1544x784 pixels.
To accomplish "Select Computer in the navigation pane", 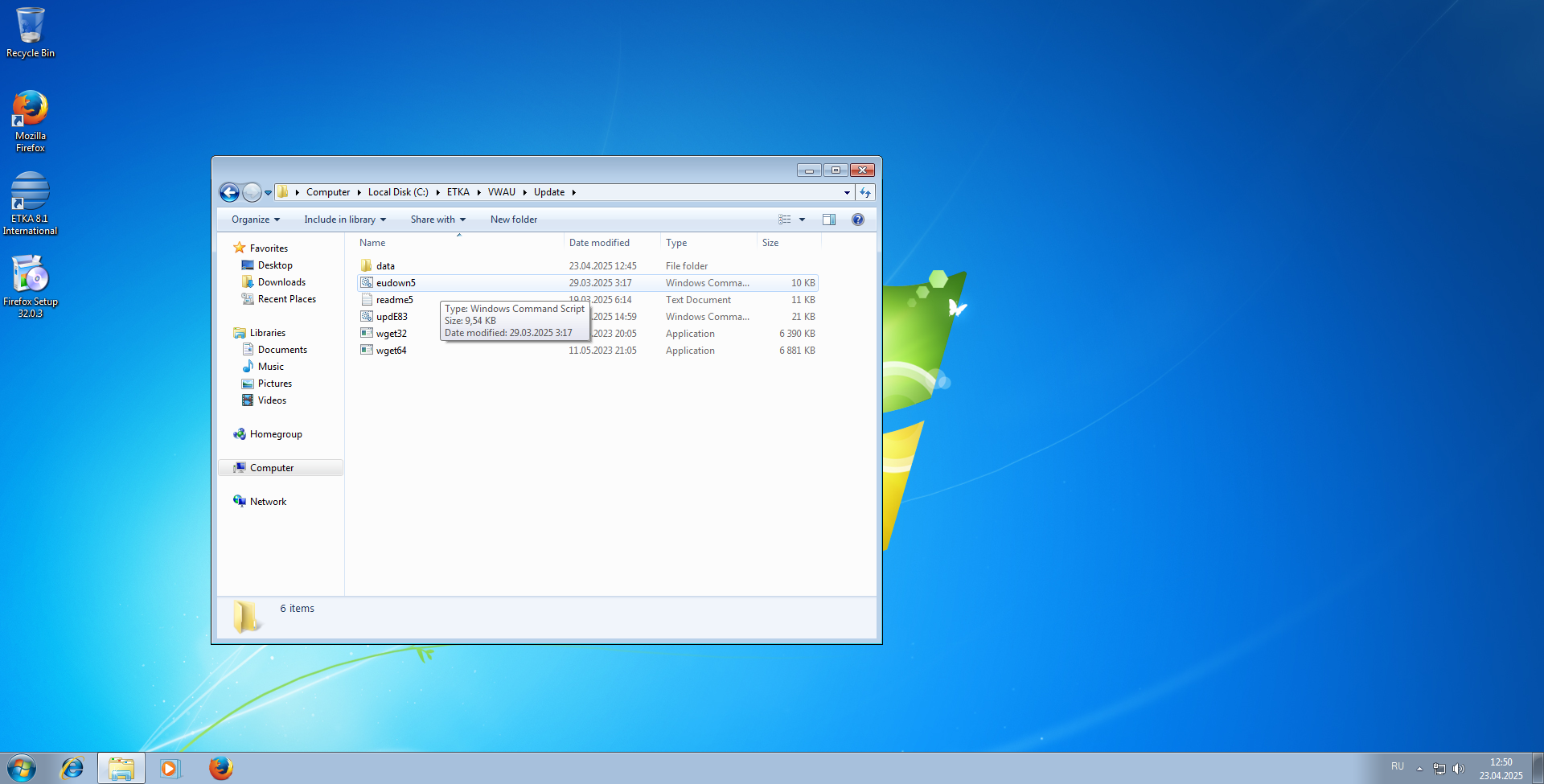I will tap(272, 468).
